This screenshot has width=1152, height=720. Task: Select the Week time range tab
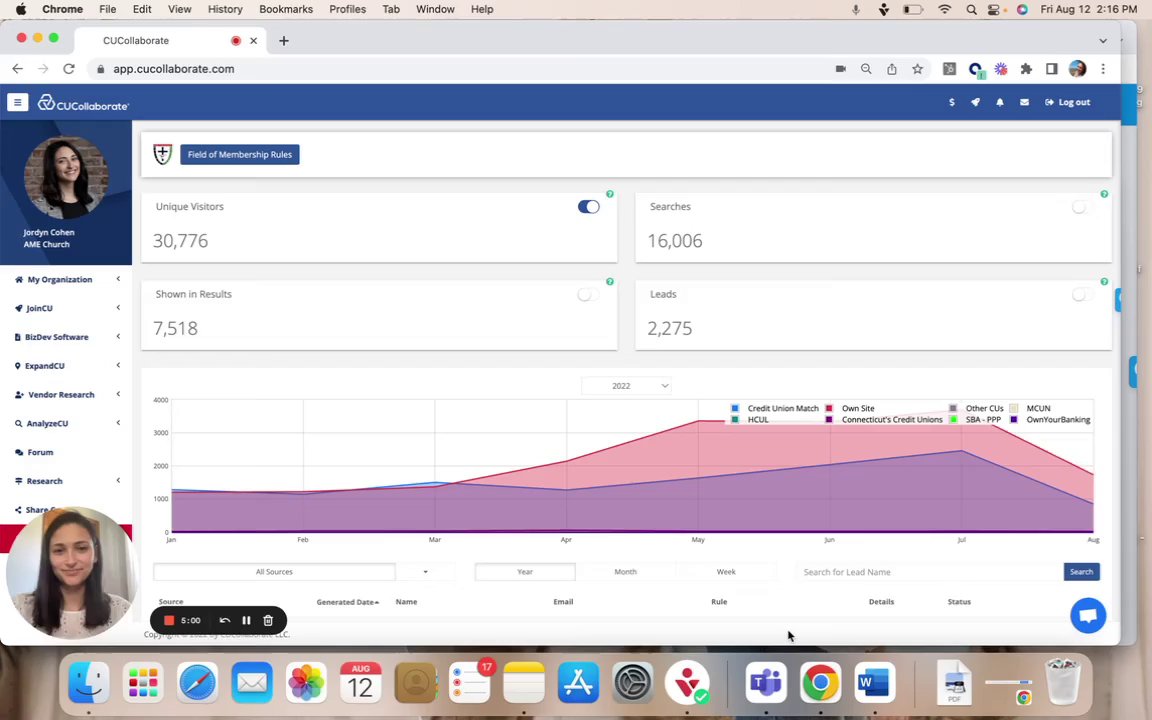[x=726, y=572]
